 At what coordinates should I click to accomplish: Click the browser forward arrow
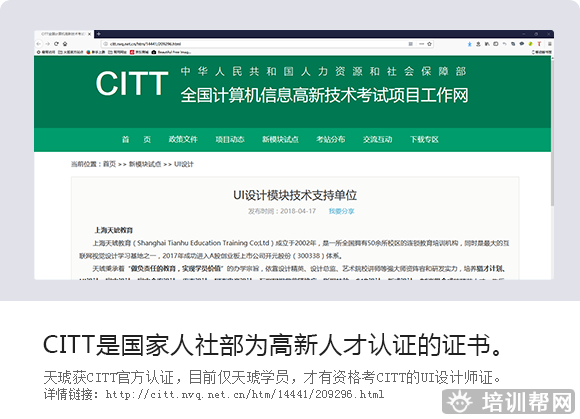point(48,44)
